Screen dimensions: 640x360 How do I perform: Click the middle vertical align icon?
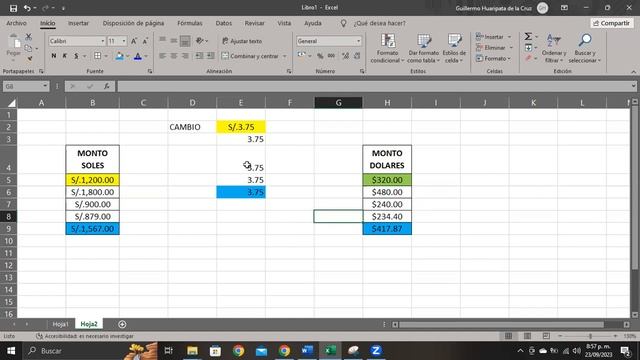click(x=174, y=41)
